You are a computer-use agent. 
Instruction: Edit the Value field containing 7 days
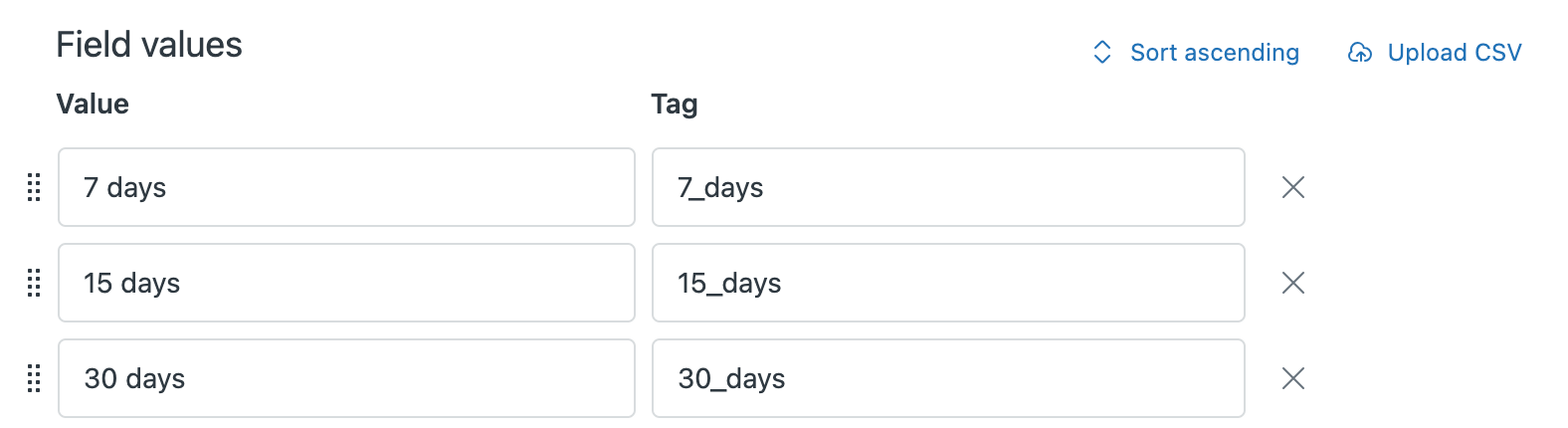tap(346, 187)
